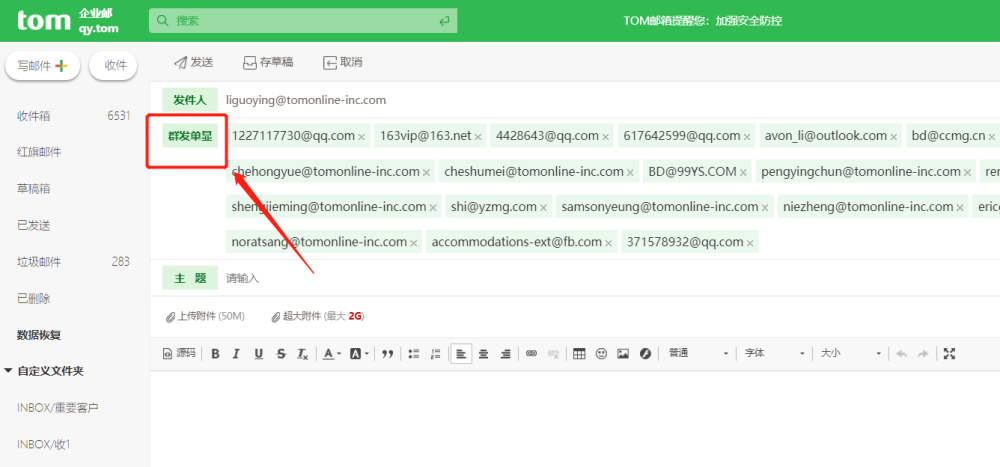Open the 普通 paragroup format dropdown
Viewport: 1000px width, 467px height.
[698, 353]
